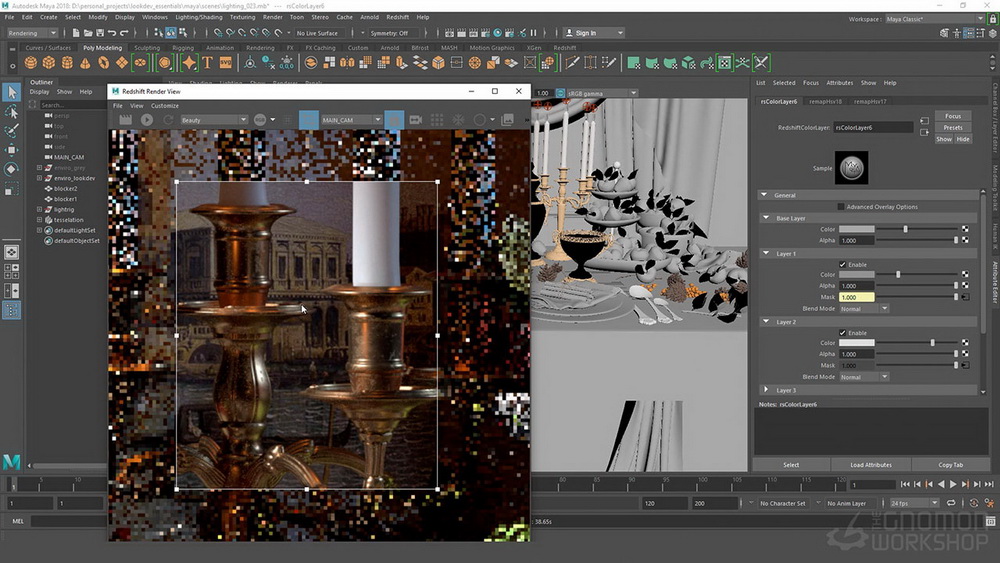Open the Beauty AOV dropdown
The width and height of the screenshot is (1000, 563).
214,120
